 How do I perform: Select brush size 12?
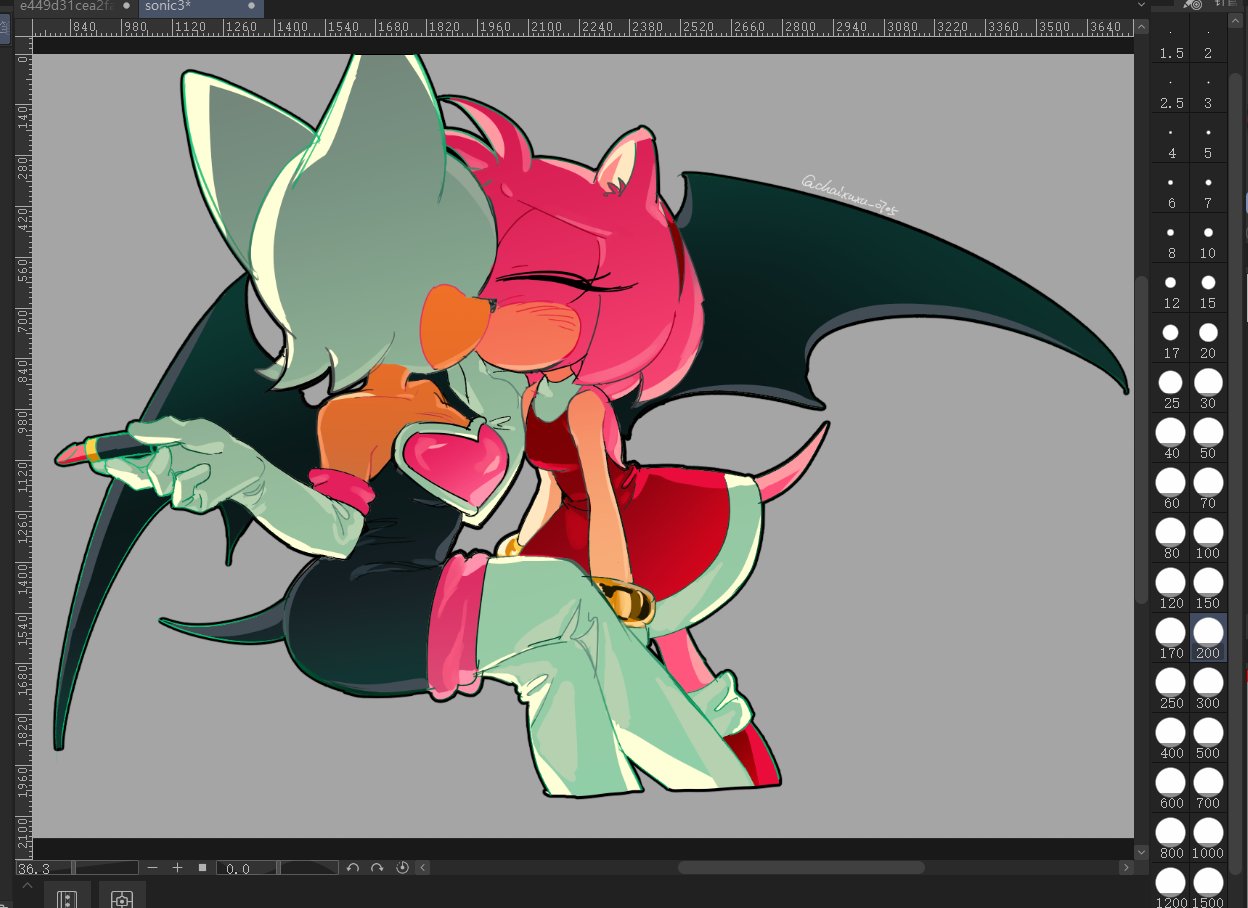[x=1171, y=288]
